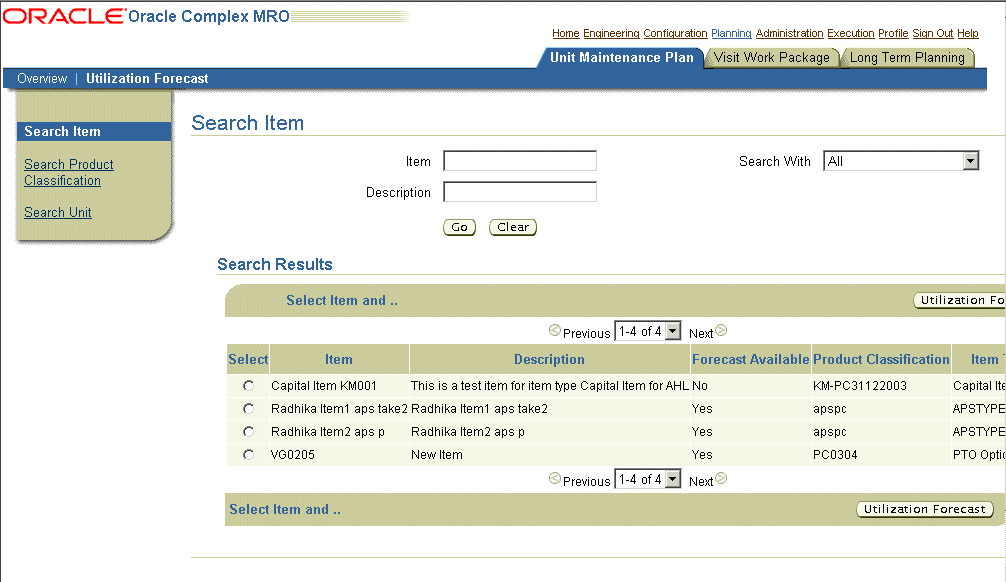
Task: Click the top Next arrow icon
Action: (721, 330)
